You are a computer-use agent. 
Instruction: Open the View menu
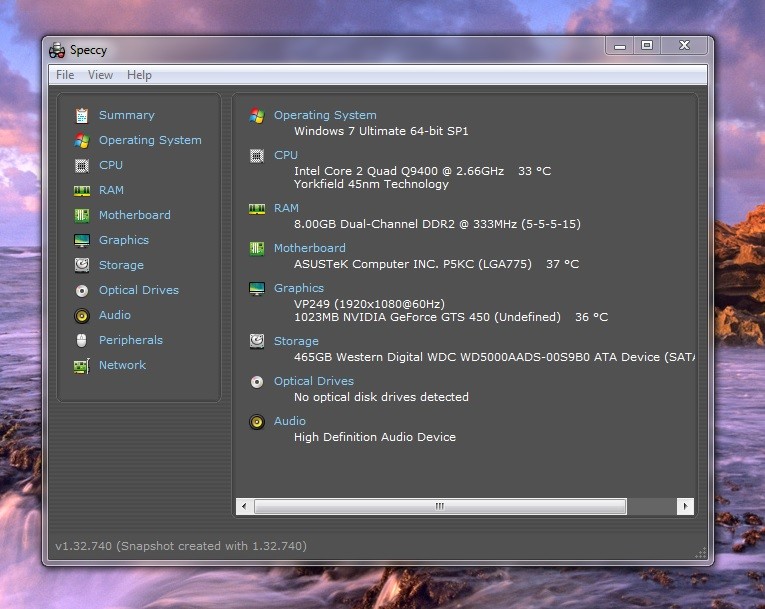coord(100,75)
